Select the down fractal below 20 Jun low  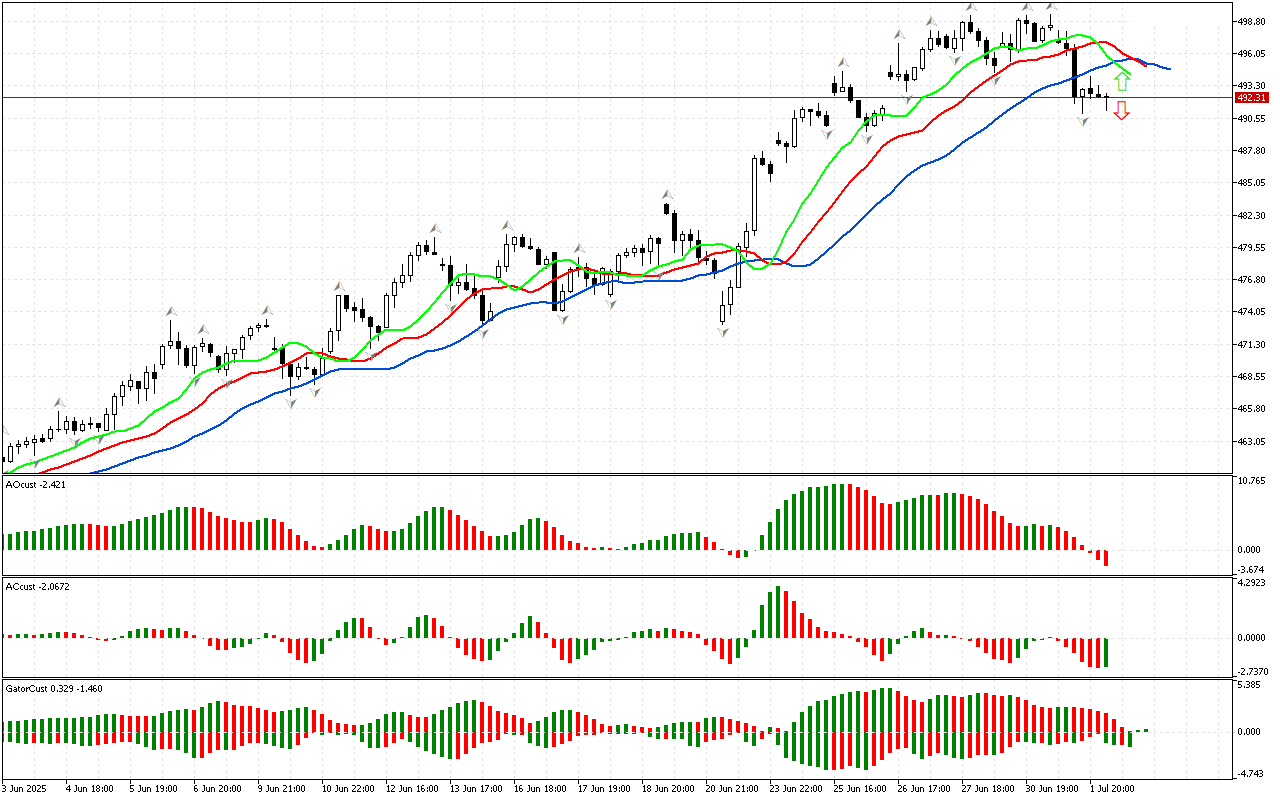(722, 331)
